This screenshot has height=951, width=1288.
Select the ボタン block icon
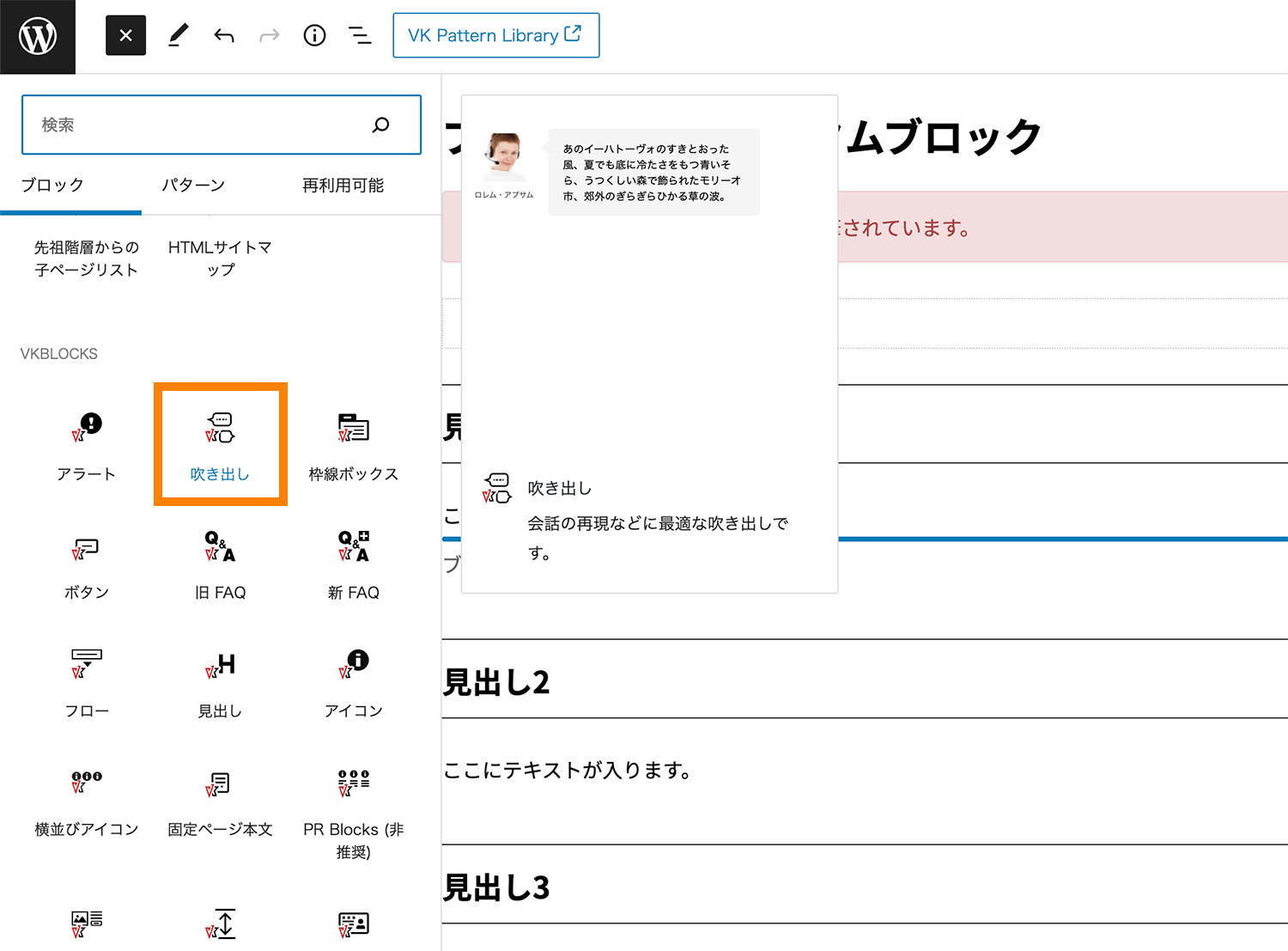pyautogui.click(x=86, y=563)
